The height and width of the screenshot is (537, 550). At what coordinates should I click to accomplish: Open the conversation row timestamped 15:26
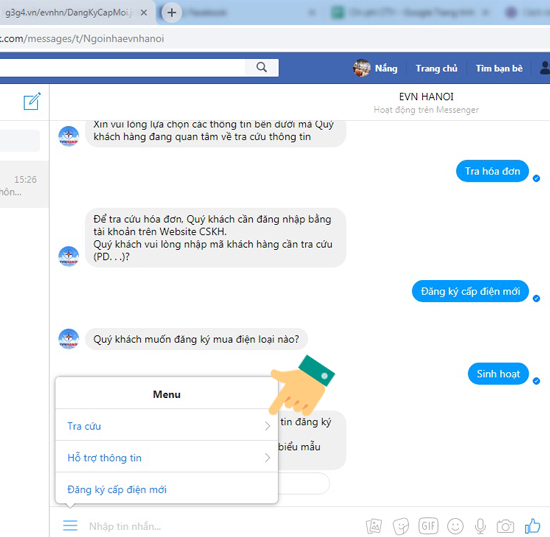pos(25,185)
